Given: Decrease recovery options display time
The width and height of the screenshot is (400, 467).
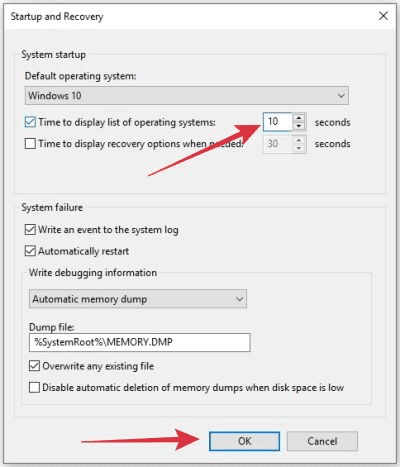Looking at the screenshot, I should [x=299, y=148].
